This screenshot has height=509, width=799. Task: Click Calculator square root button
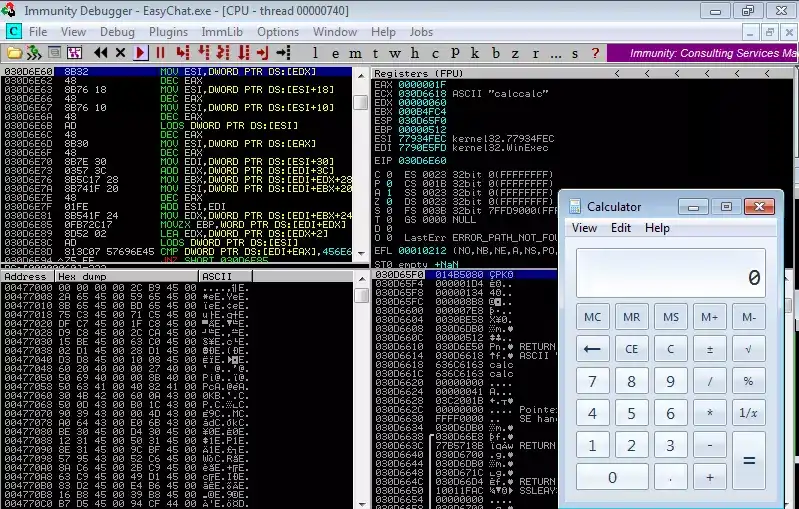click(749, 349)
